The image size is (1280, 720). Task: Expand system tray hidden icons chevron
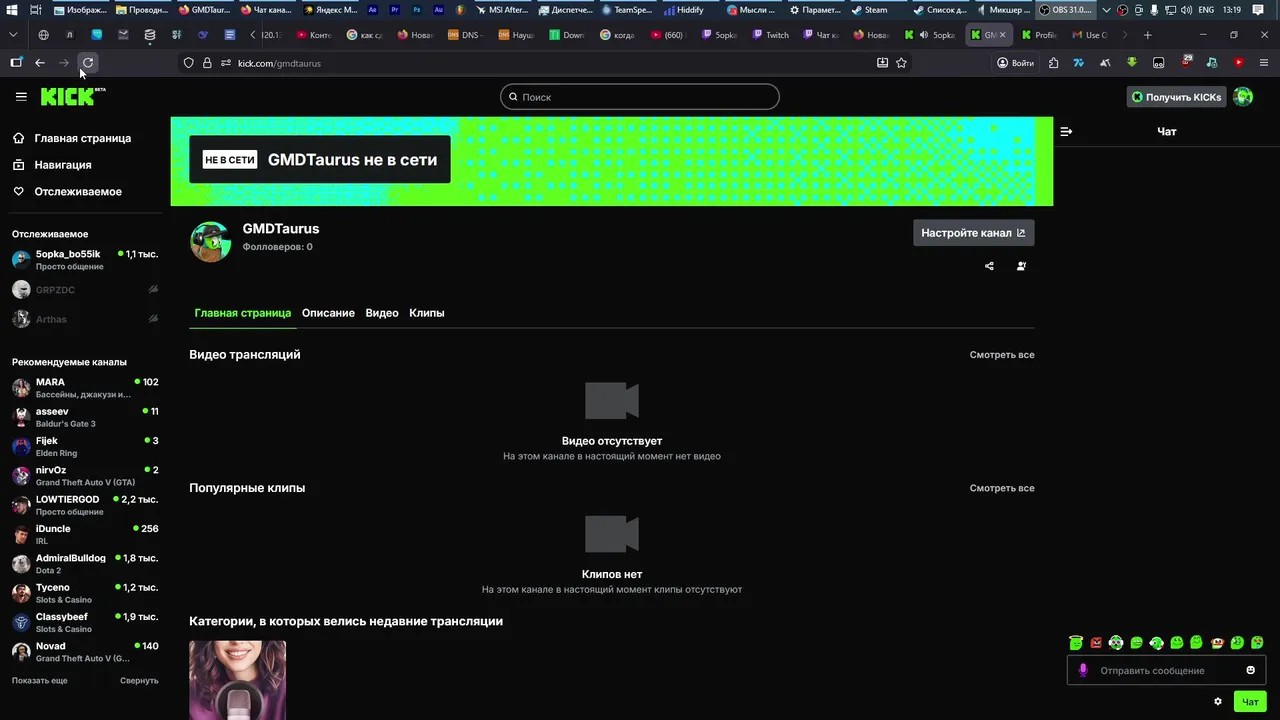click(x=1106, y=10)
